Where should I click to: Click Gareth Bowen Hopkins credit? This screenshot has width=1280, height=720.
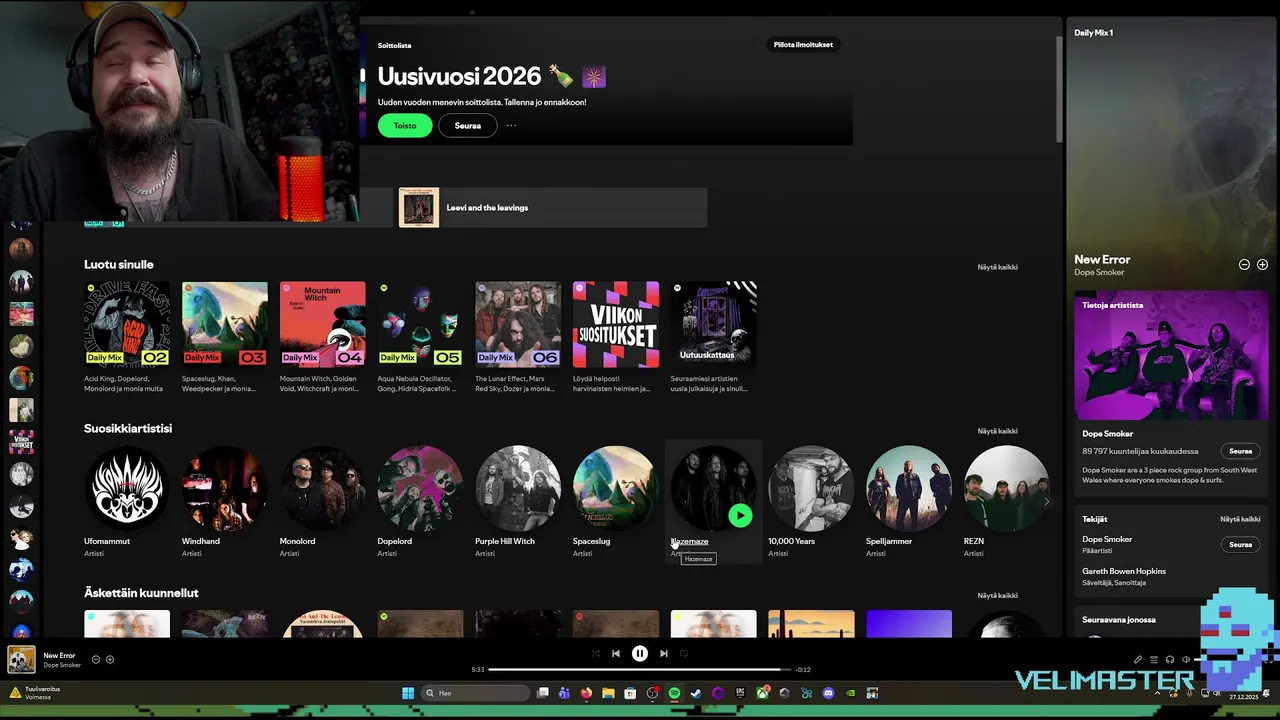1124,571
